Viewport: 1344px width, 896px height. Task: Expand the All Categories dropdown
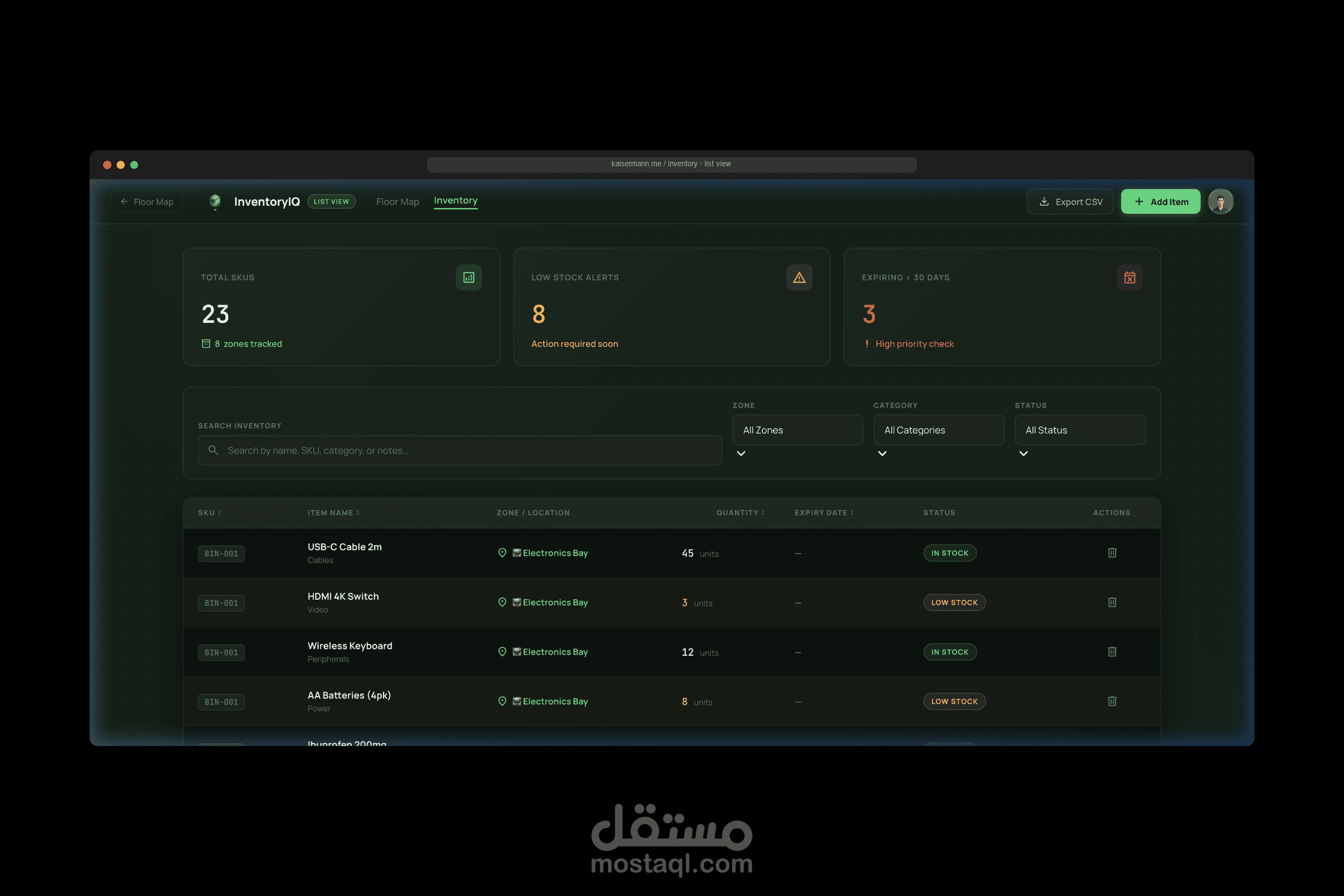coord(939,430)
